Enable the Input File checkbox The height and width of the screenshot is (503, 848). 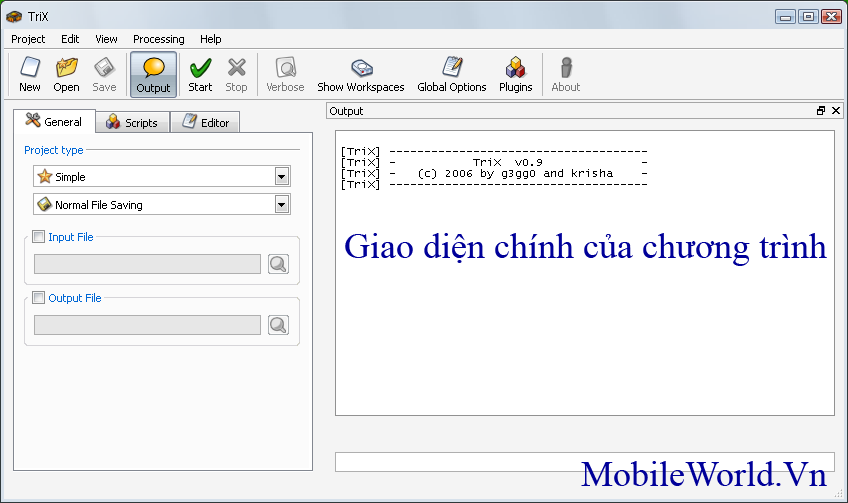point(39,237)
